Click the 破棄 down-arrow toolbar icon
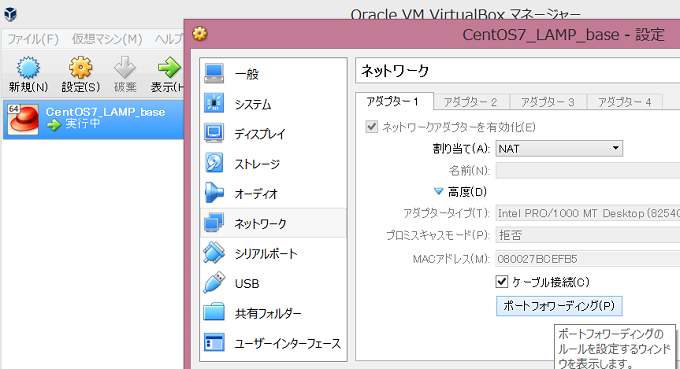This screenshot has width=680, height=369. pos(125,68)
